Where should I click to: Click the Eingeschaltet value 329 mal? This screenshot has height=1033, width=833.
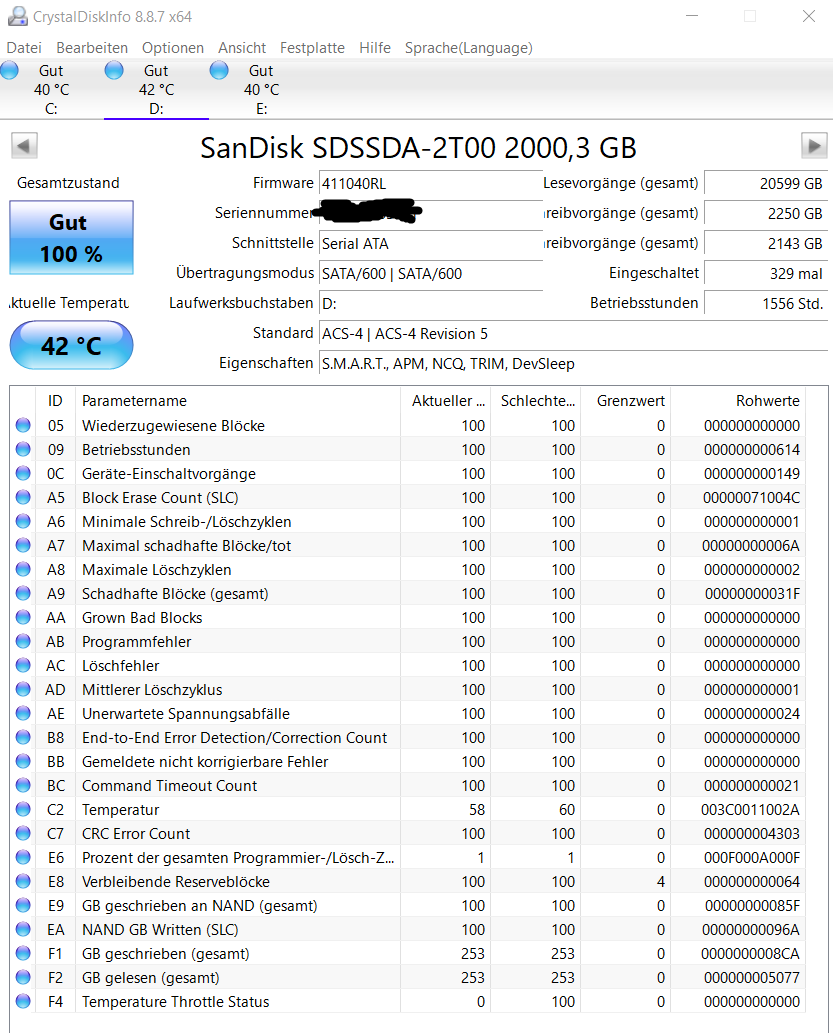click(x=766, y=273)
